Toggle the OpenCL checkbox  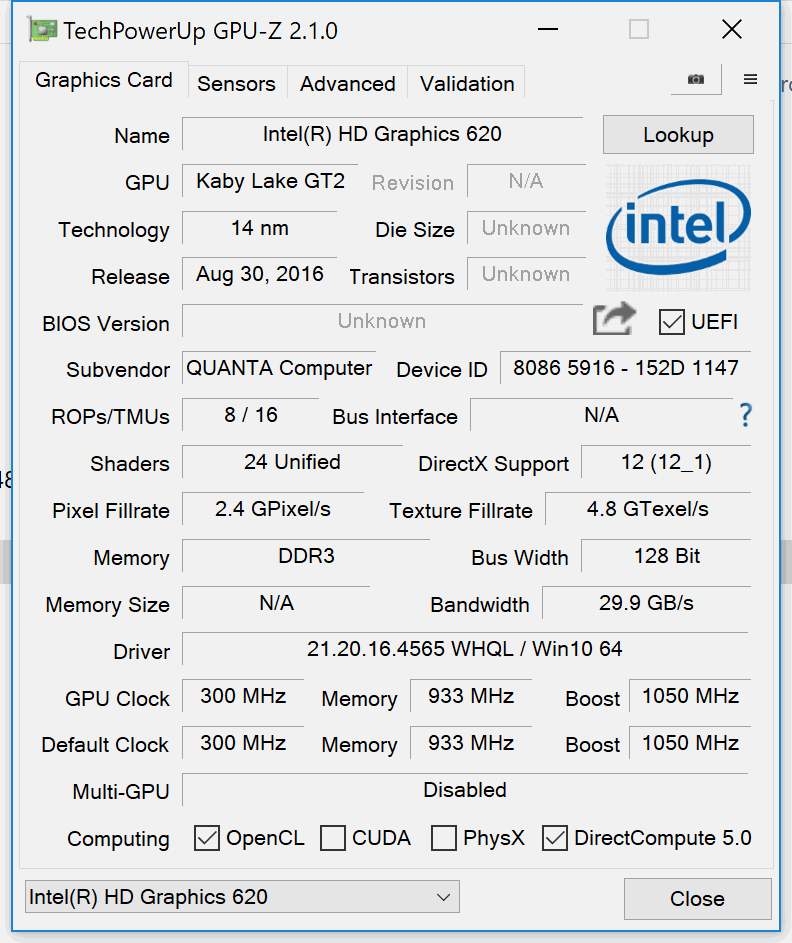[207, 838]
